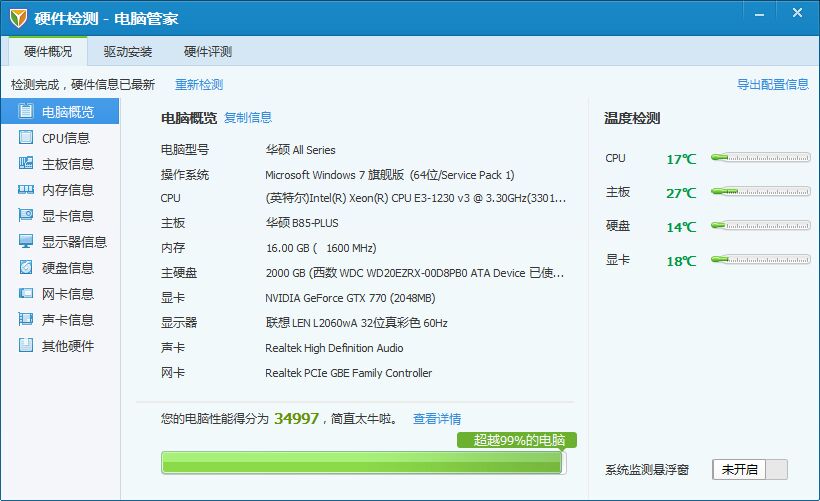
Task: Click the 温度检测 heading
Action: coord(632,118)
